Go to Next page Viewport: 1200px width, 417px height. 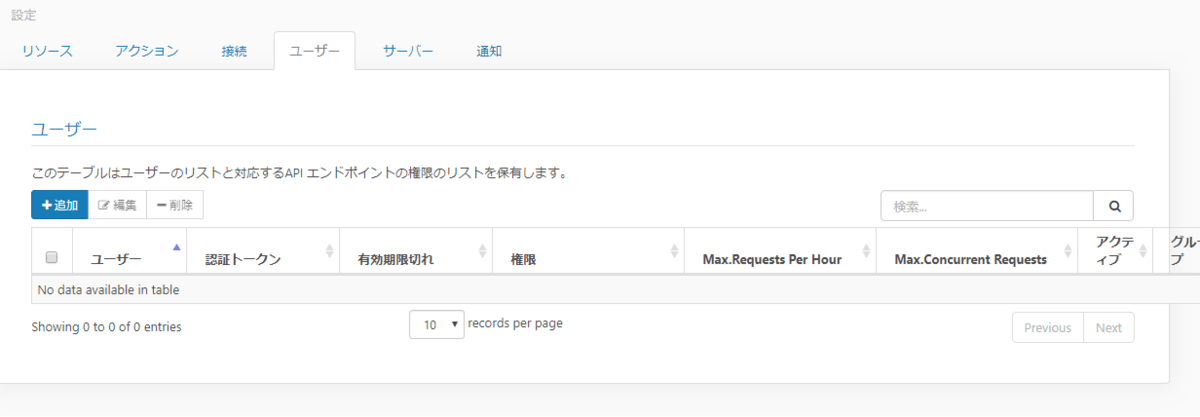tap(1109, 328)
